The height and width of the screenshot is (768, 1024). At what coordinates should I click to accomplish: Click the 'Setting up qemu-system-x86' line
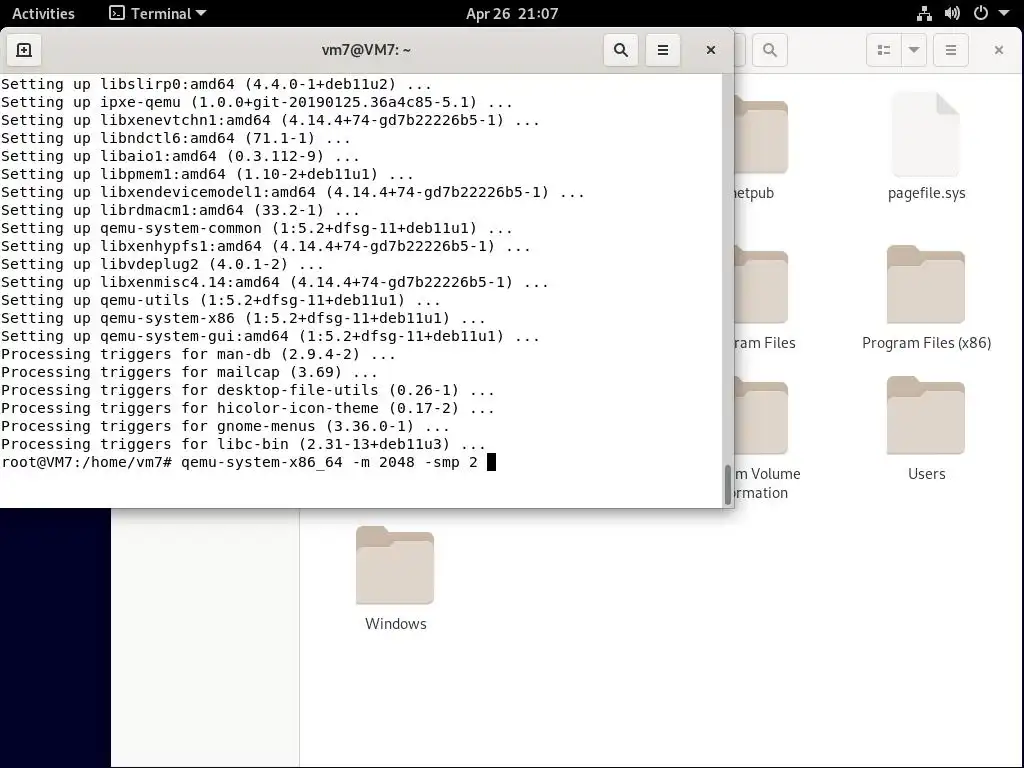tap(244, 318)
